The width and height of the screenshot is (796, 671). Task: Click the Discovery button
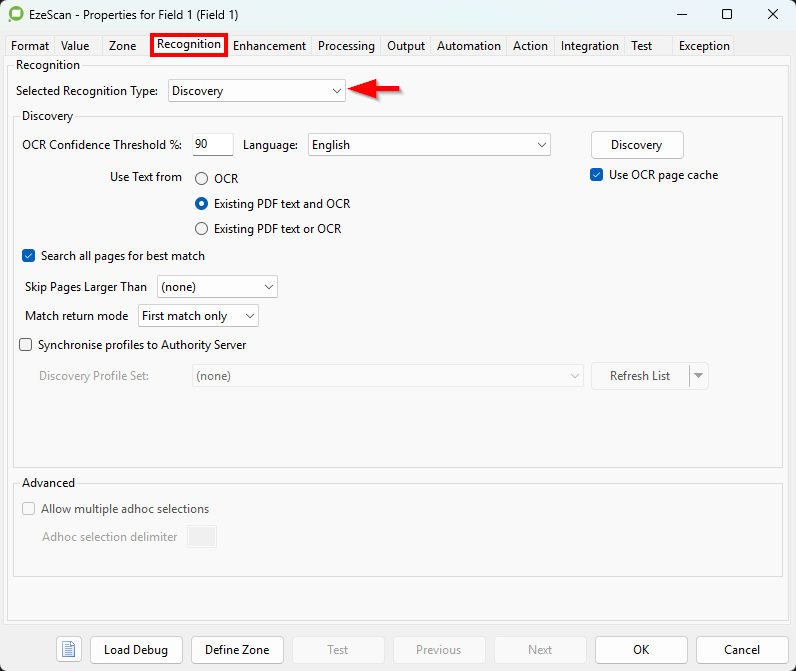[x=637, y=145]
